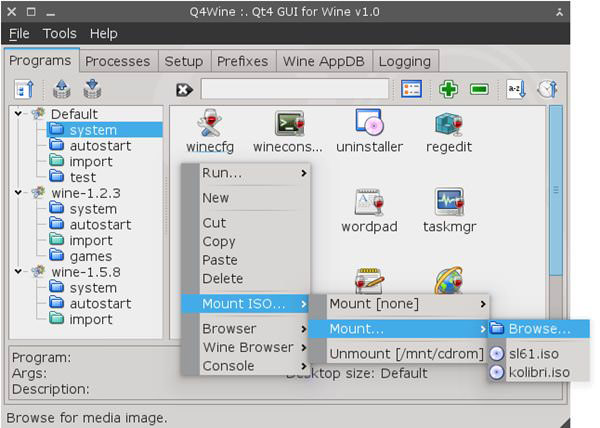This screenshot has height=428, width=600.
Task: Switch to the Processes tab
Action: [x=118, y=61]
